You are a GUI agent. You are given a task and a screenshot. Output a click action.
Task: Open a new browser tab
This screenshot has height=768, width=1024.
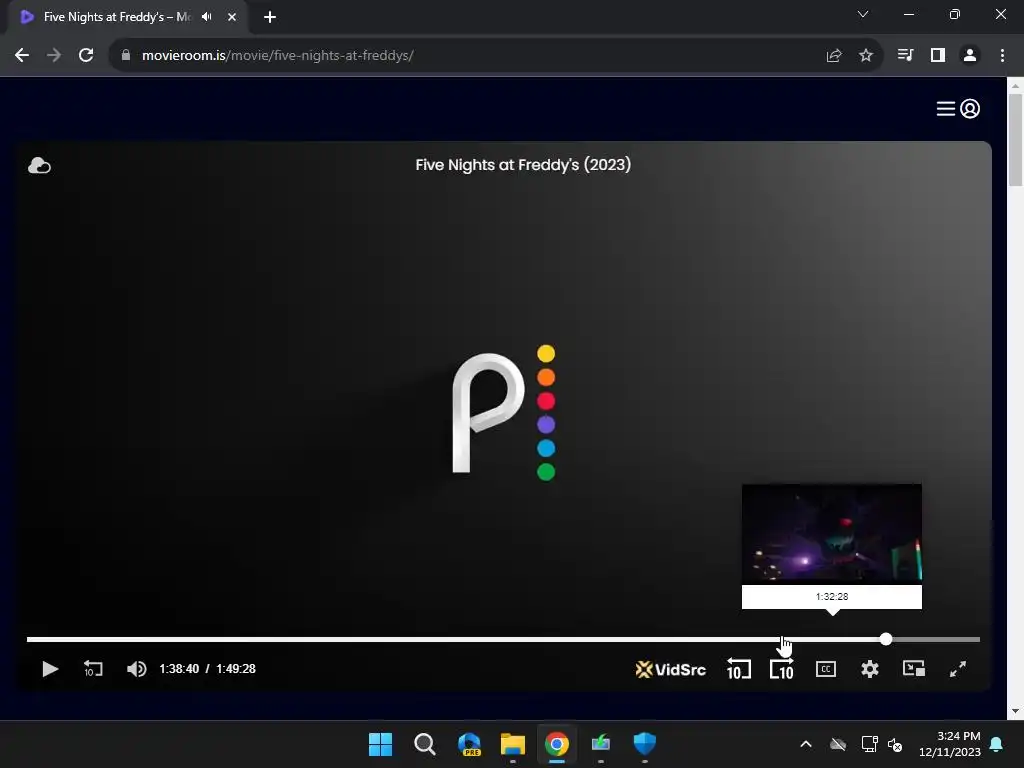click(270, 17)
